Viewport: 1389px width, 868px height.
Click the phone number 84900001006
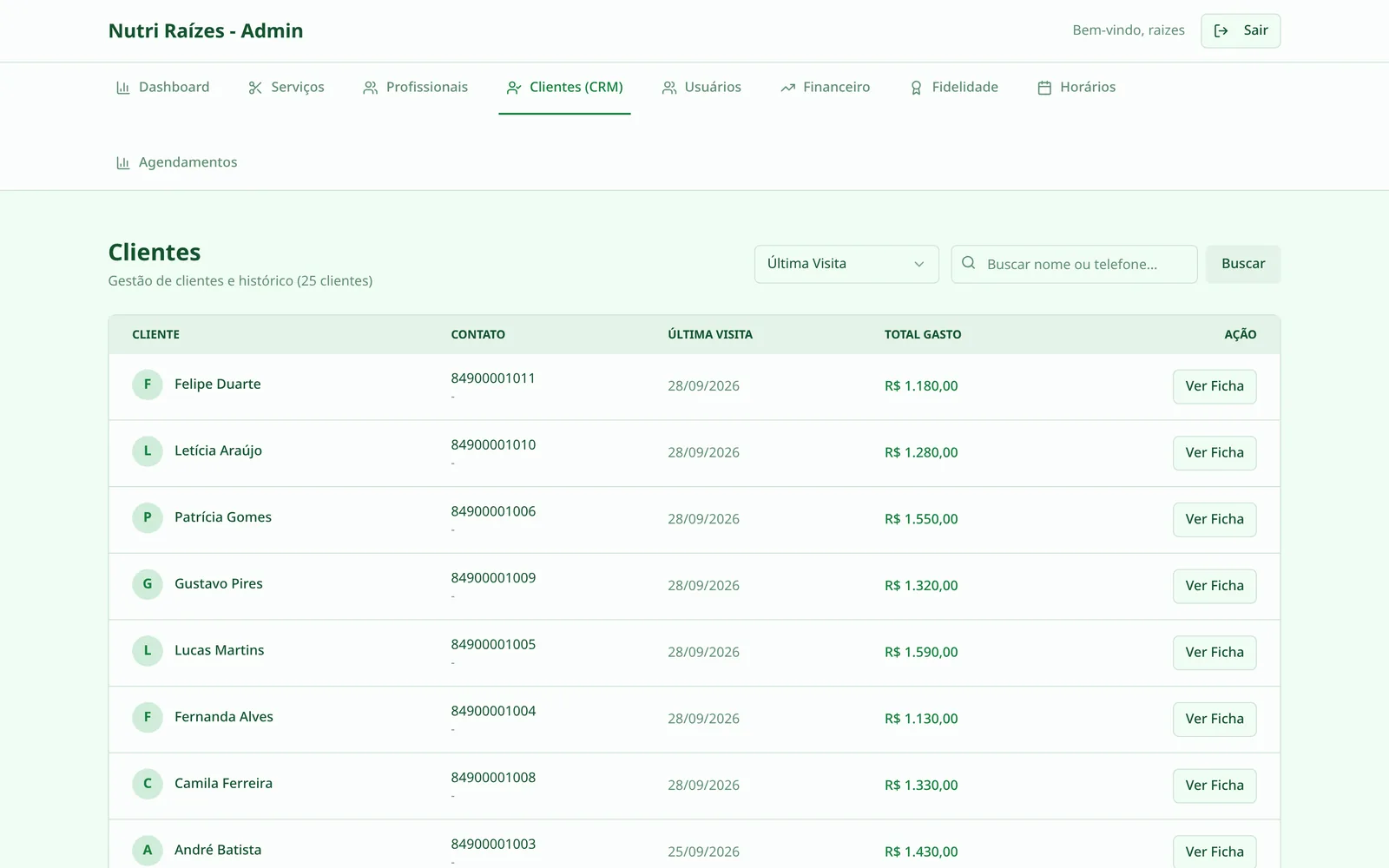(493, 511)
